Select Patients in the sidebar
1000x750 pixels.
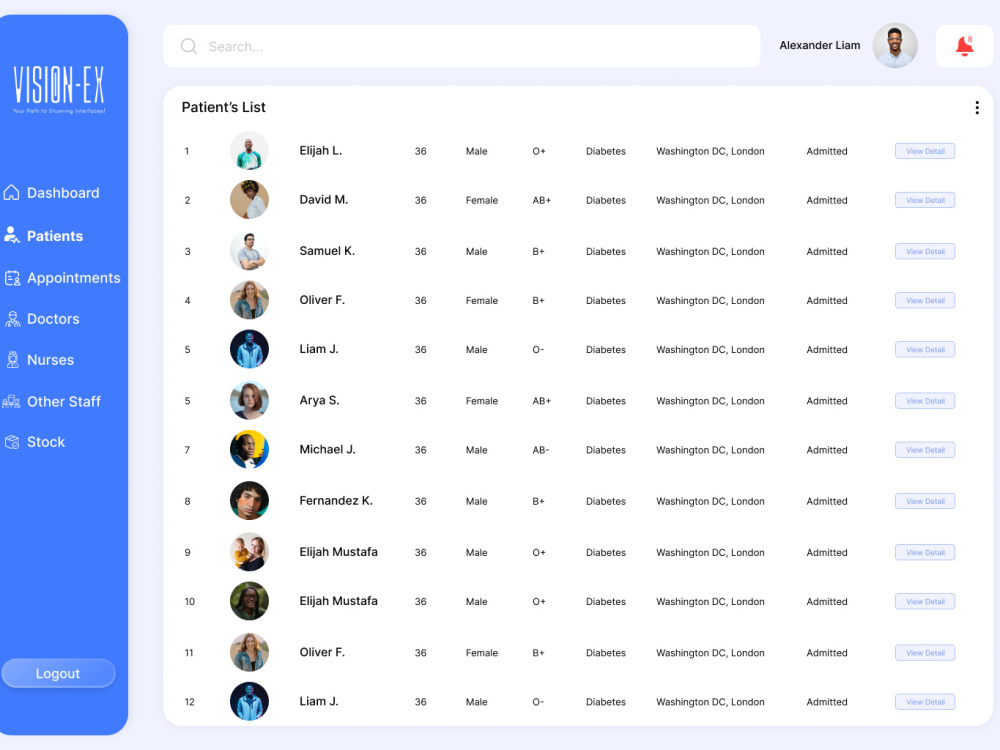coord(43,236)
